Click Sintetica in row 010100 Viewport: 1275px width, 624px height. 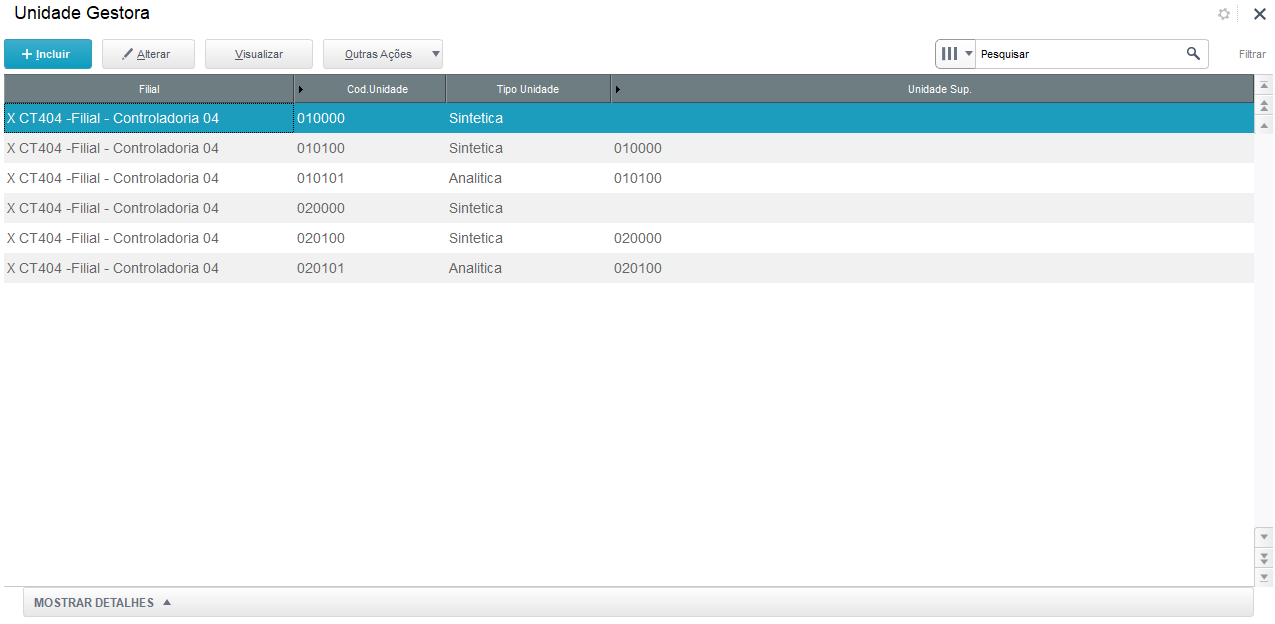pos(476,148)
